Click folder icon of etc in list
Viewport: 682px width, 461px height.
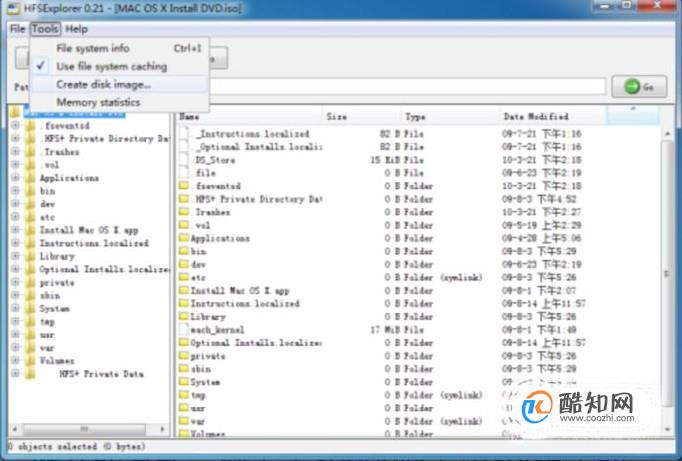(x=184, y=277)
